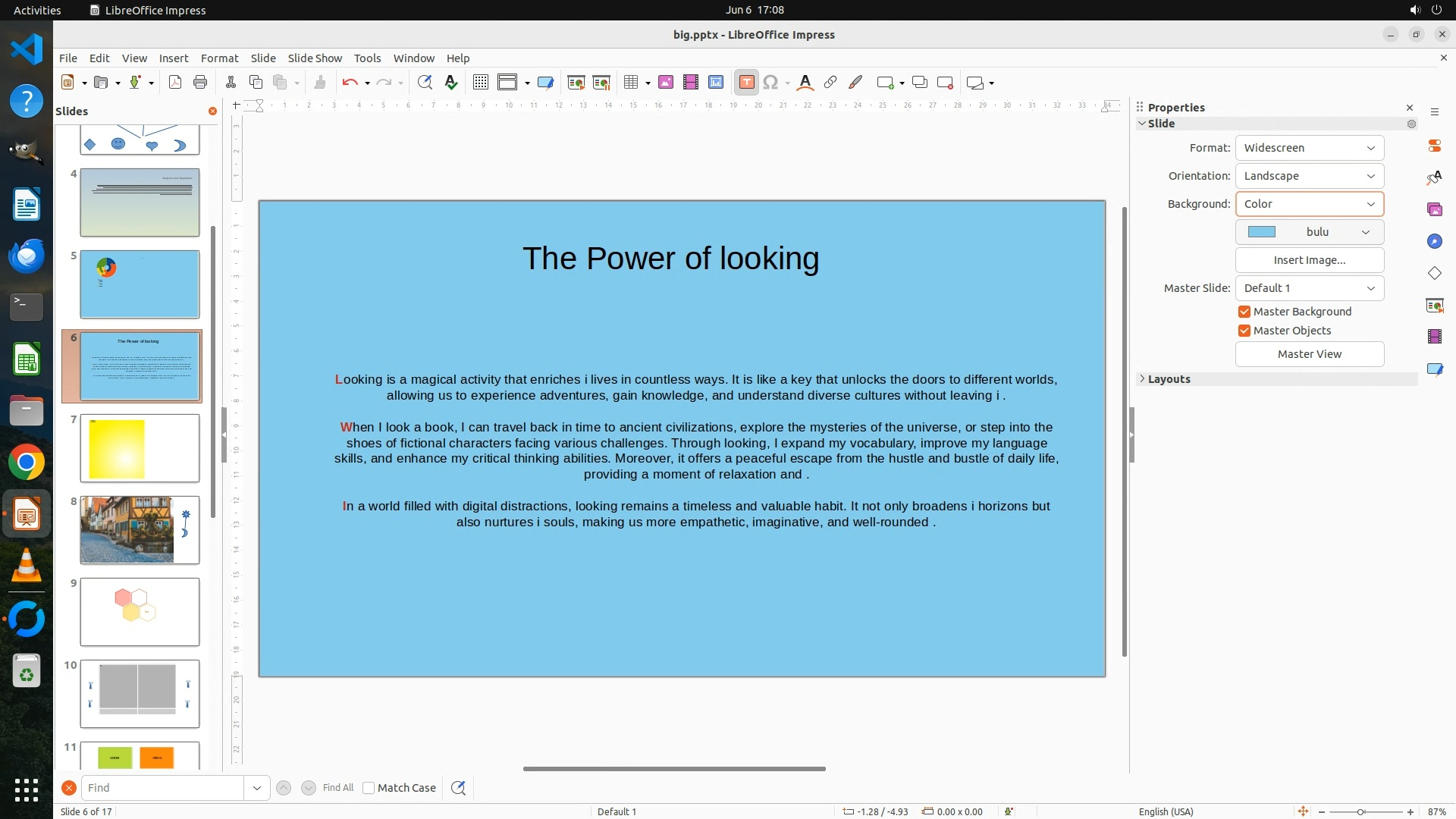Expand the Layouts section
The width and height of the screenshot is (1456, 819).
(x=1169, y=379)
